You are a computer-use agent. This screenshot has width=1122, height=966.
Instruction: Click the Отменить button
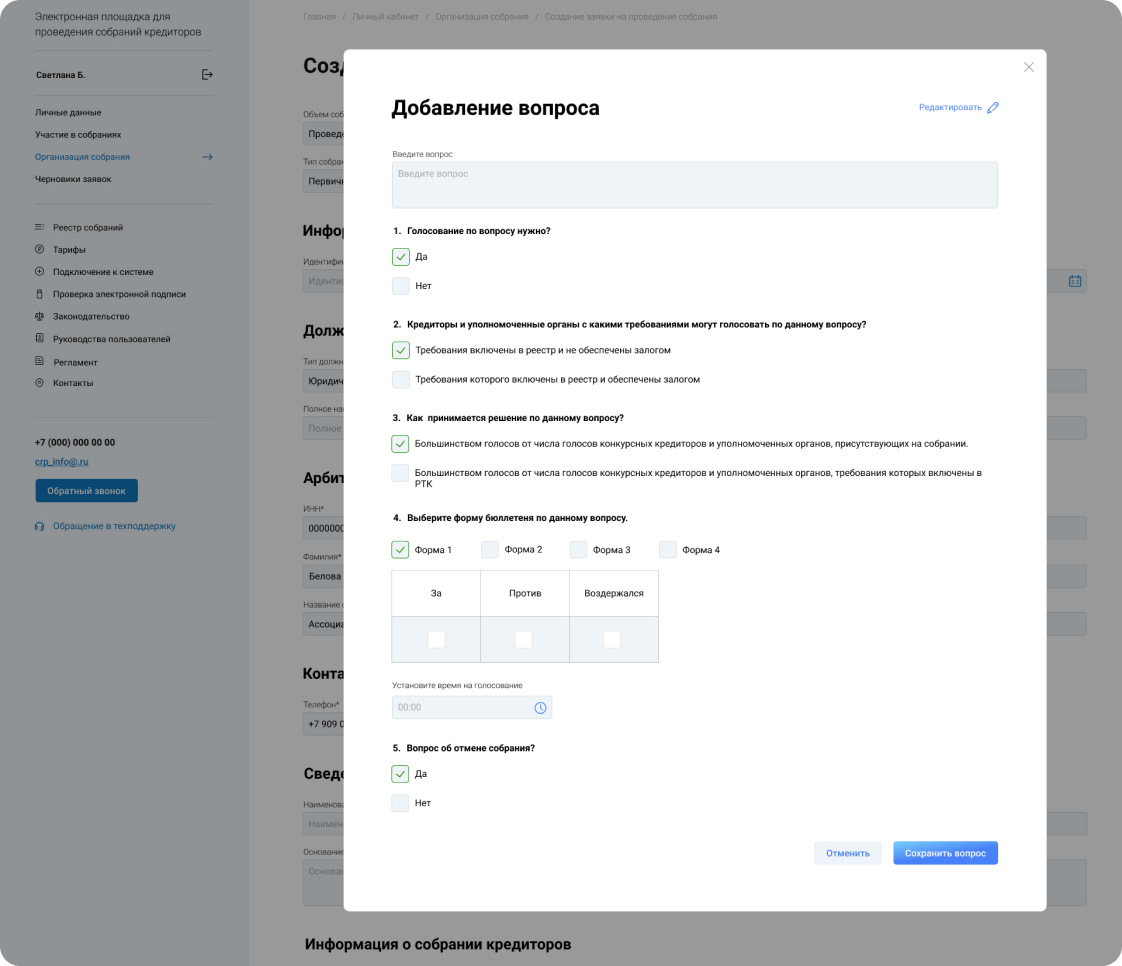point(847,853)
